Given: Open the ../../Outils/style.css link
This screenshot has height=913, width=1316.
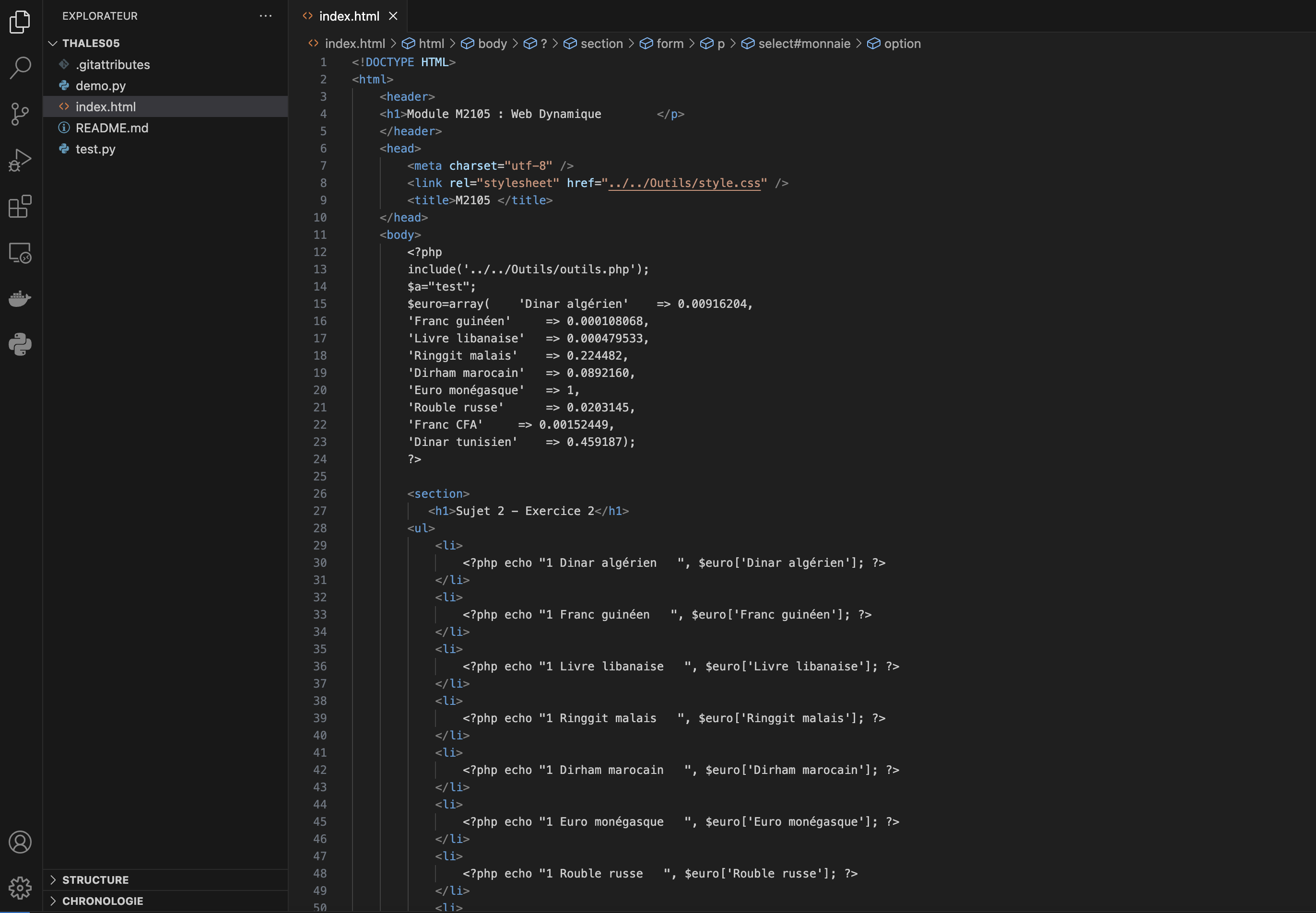Looking at the screenshot, I should pos(684,183).
